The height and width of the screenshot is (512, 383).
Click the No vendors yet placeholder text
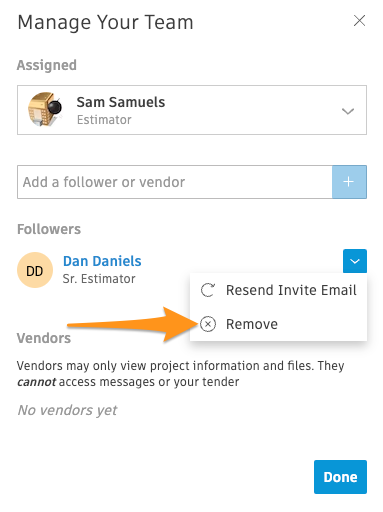[x=68, y=410]
